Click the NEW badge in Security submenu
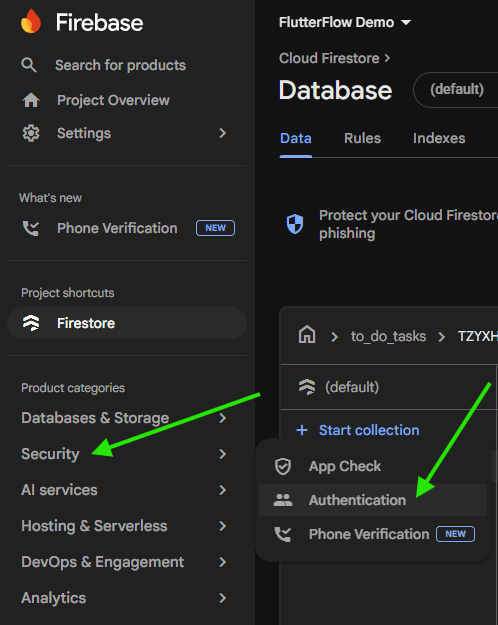 (x=455, y=534)
